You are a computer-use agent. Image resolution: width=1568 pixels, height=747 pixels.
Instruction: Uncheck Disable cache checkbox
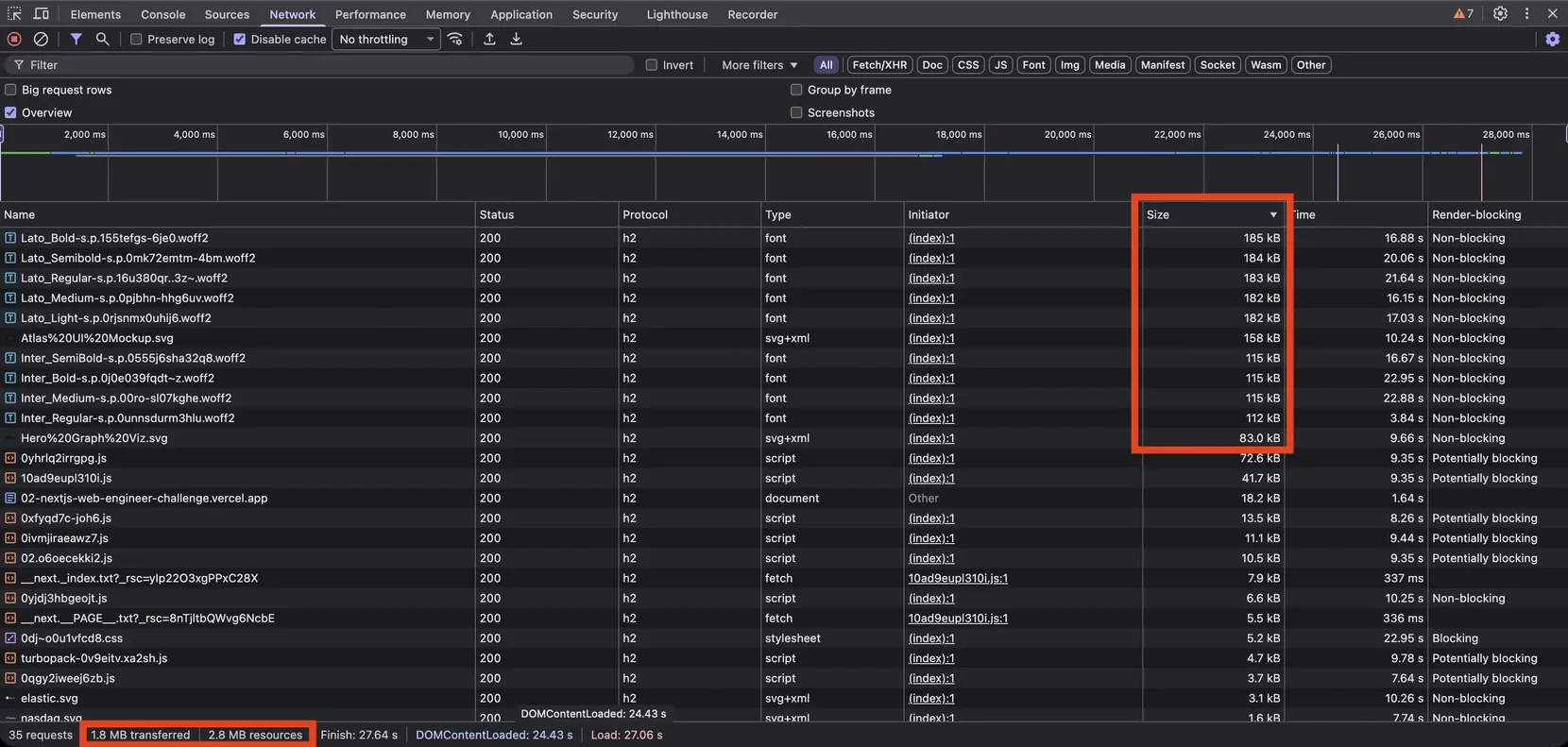[239, 39]
